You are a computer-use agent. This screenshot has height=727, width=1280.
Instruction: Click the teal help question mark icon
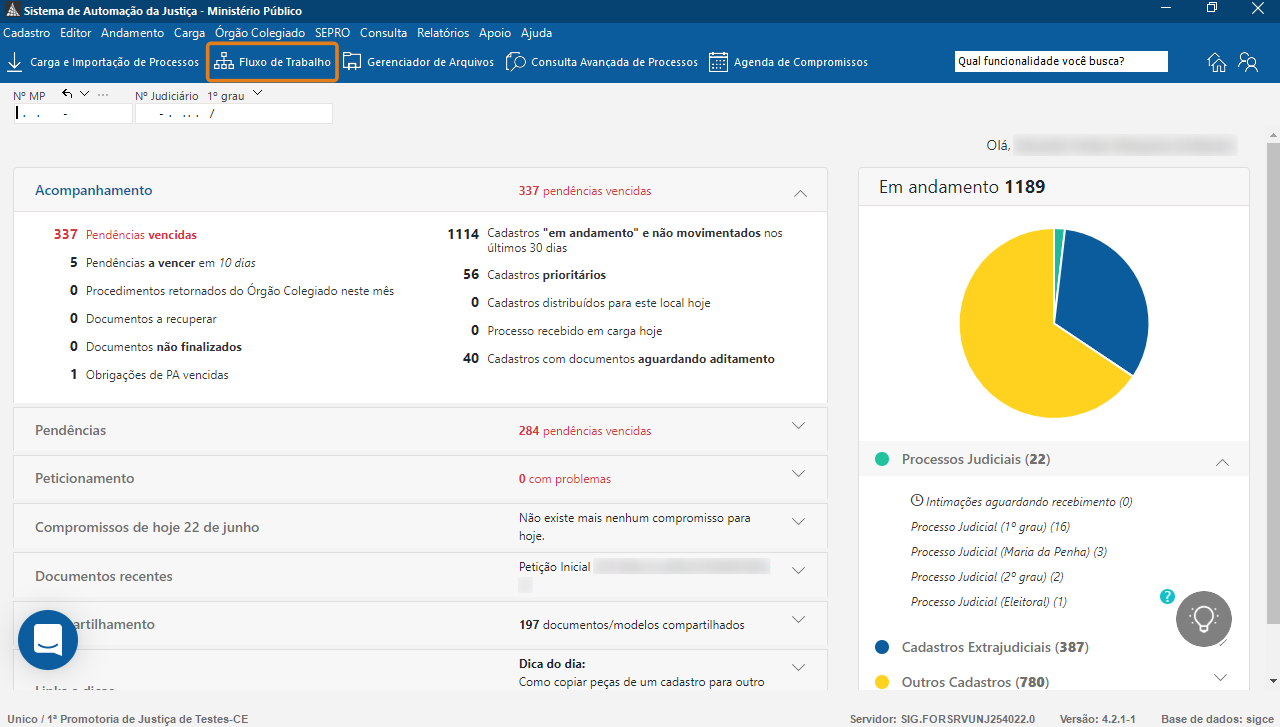pyautogui.click(x=1167, y=596)
